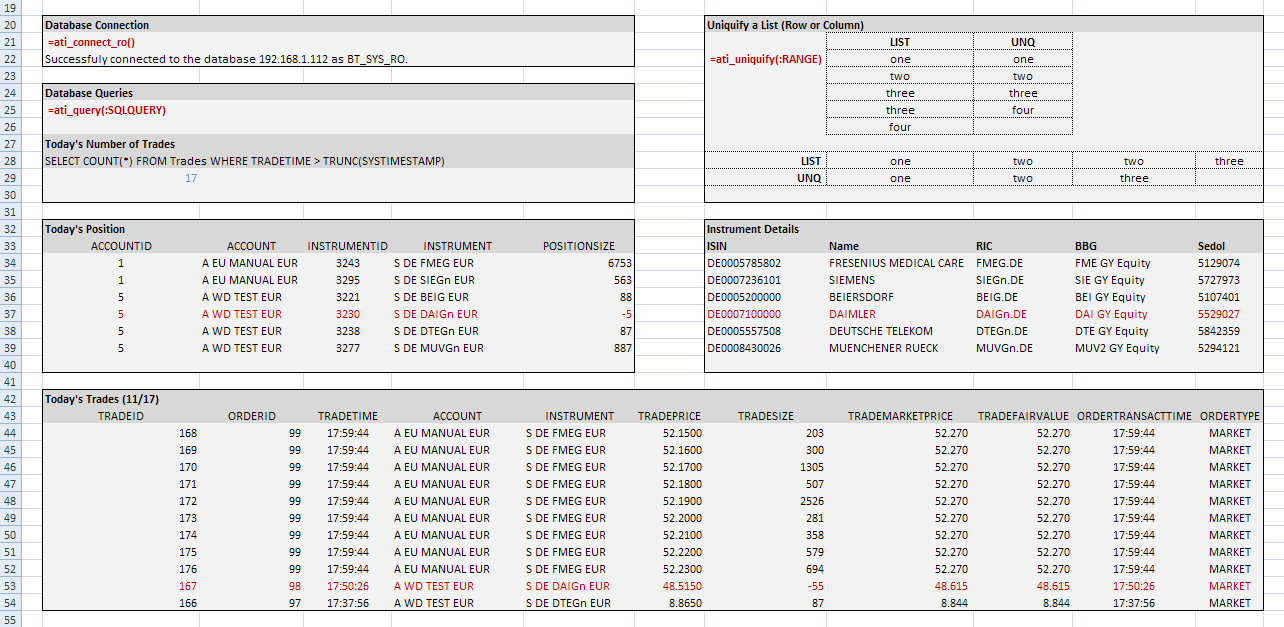Select Sedol value 5294121
The width and height of the screenshot is (1284, 627).
(x=1218, y=348)
